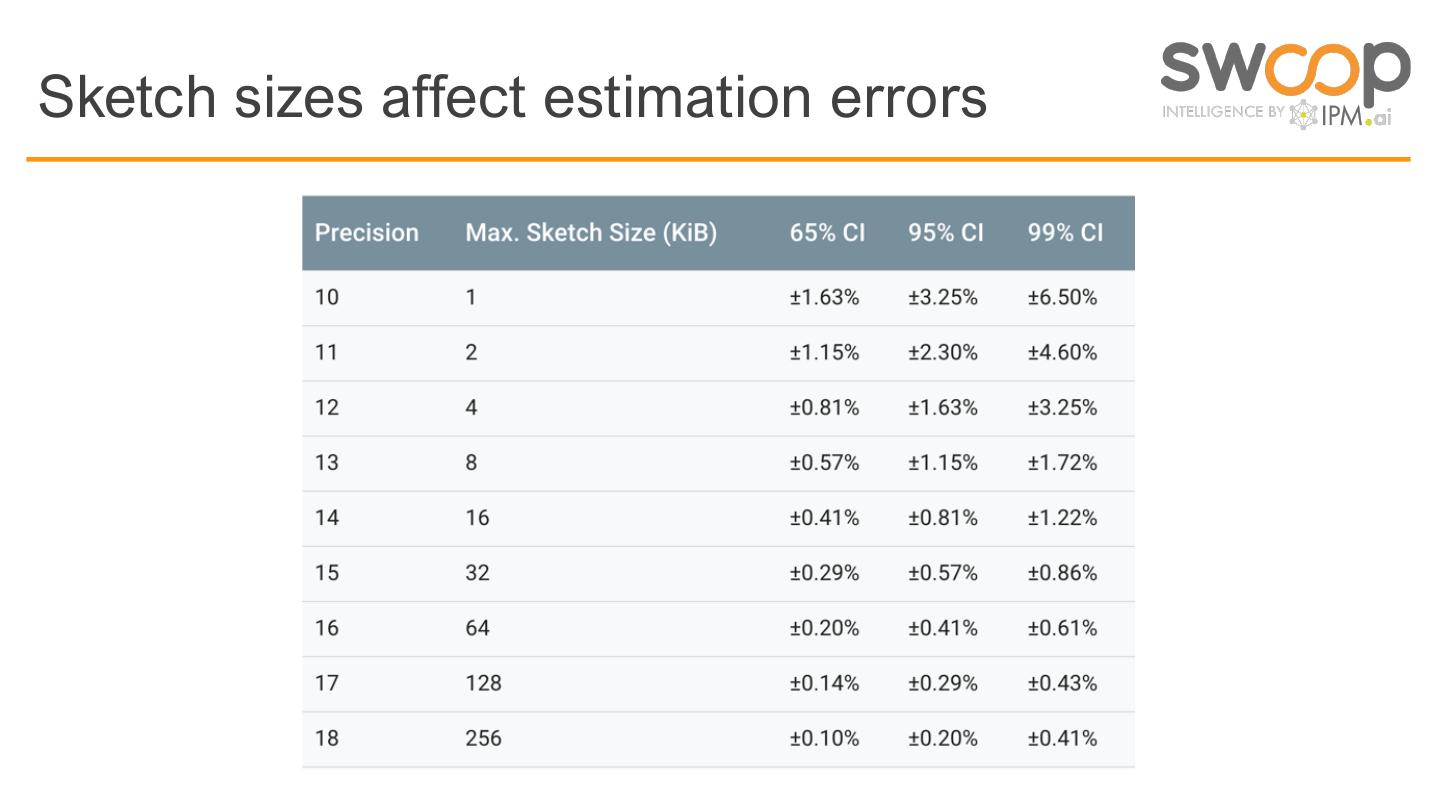Click the 99% CI column header
Screen dimensions: 1440x811
pyautogui.click(x=1064, y=233)
